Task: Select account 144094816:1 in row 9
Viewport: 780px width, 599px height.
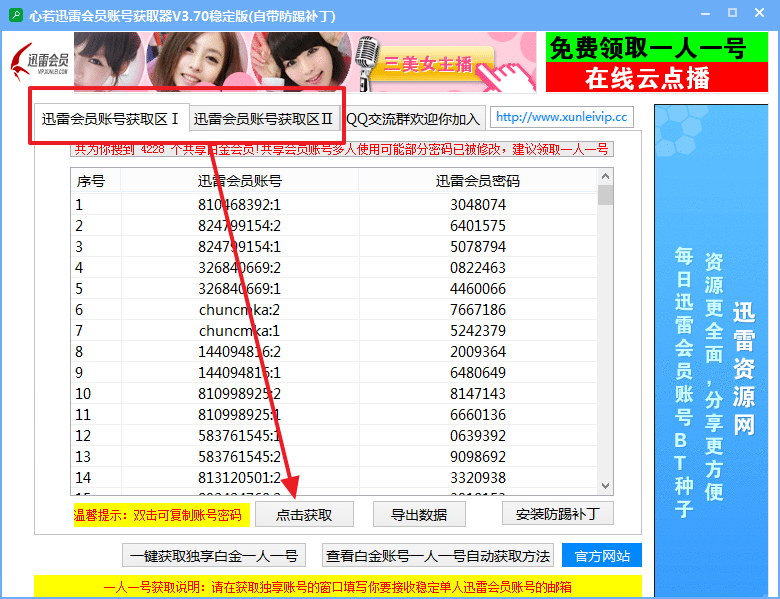Action: click(239, 373)
